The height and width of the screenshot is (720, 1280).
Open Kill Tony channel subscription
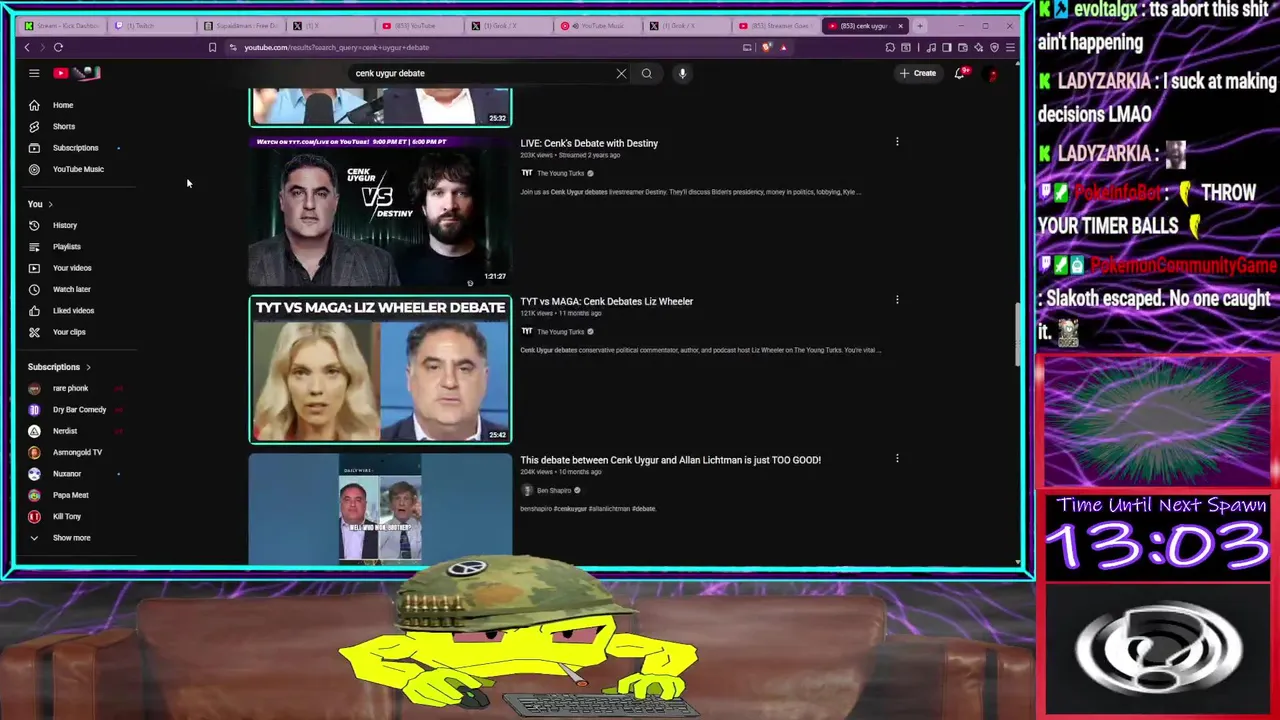(66, 516)
